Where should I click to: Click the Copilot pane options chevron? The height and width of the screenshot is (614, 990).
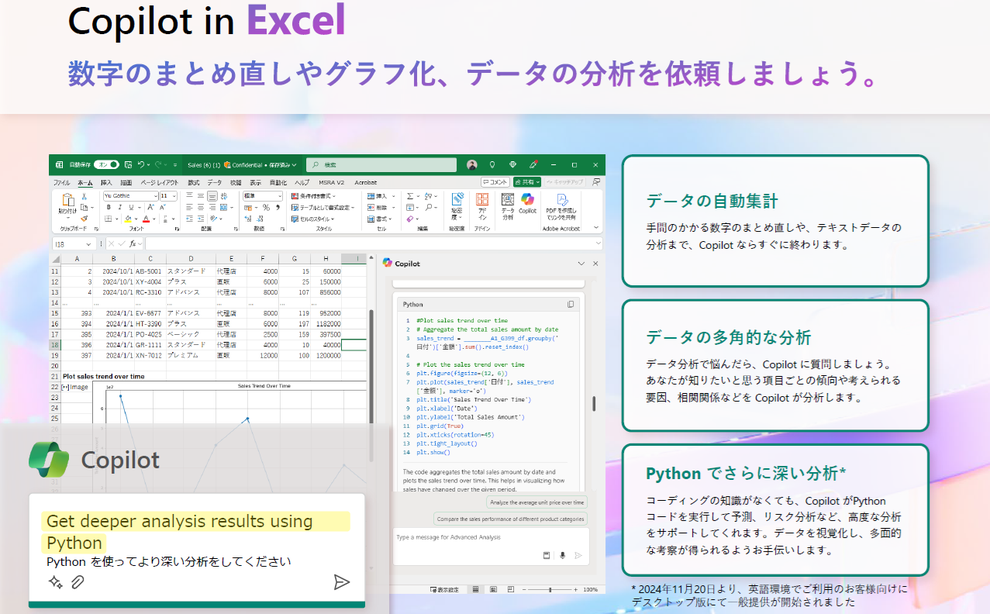point(581,263)
